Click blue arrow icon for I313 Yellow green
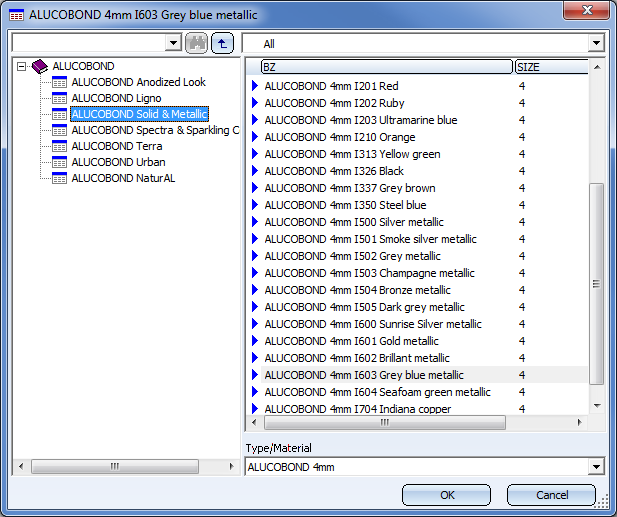 [255, 154]
